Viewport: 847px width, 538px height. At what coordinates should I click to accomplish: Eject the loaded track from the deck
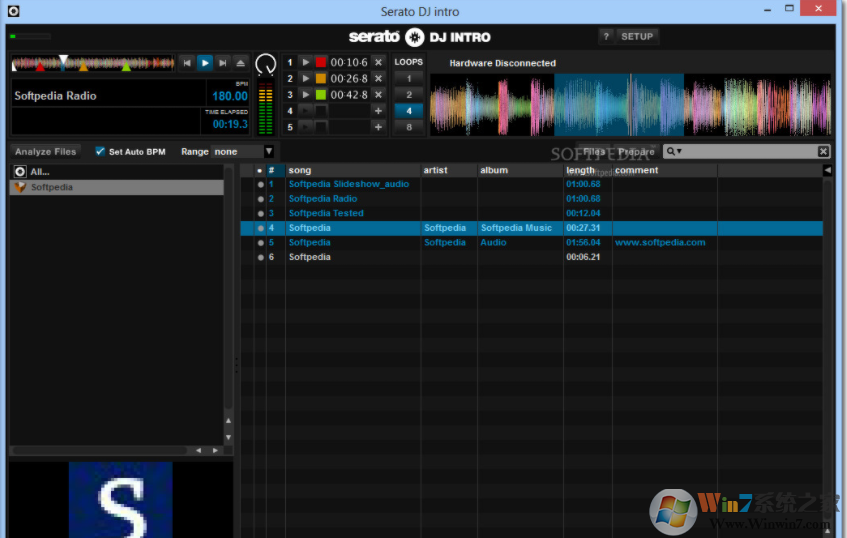(x=240, y=62)
